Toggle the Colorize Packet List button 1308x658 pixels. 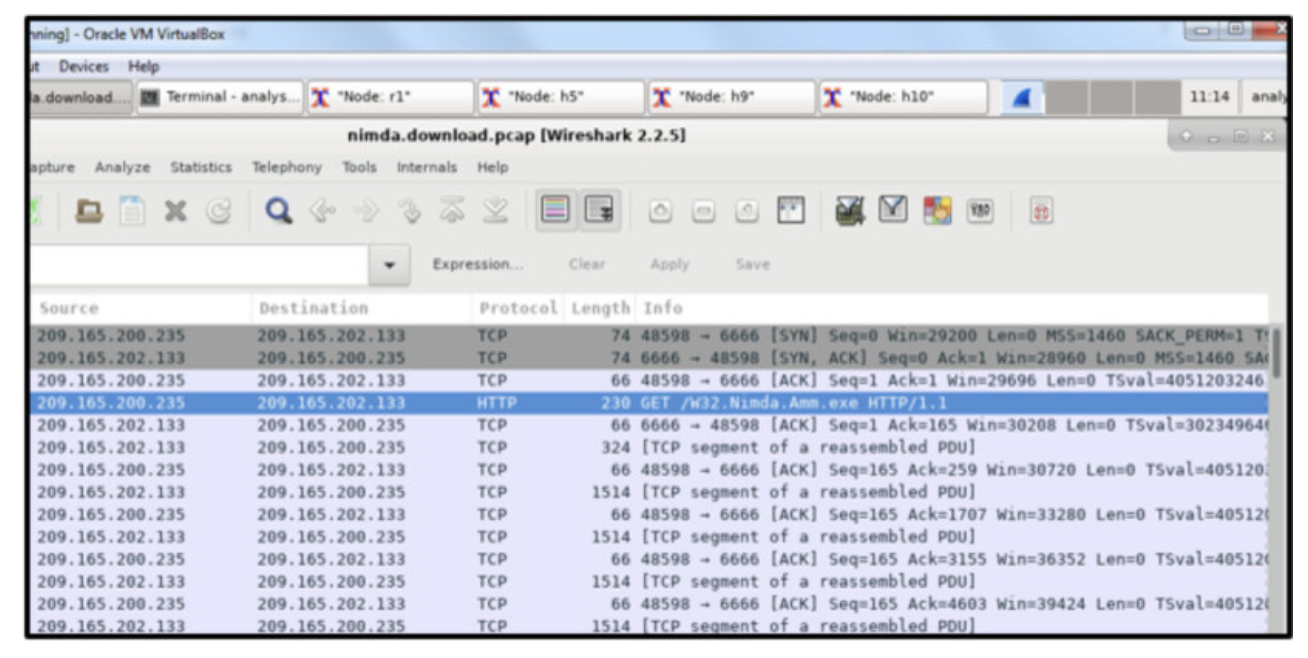click(x=555, y=212)
